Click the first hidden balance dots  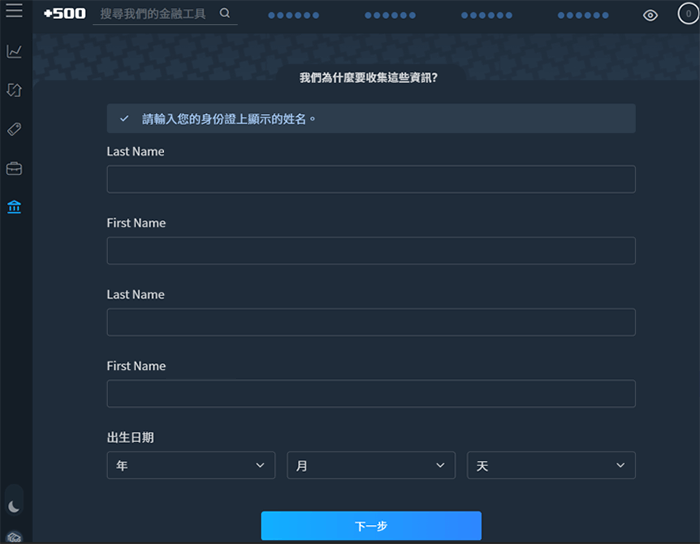293,15
